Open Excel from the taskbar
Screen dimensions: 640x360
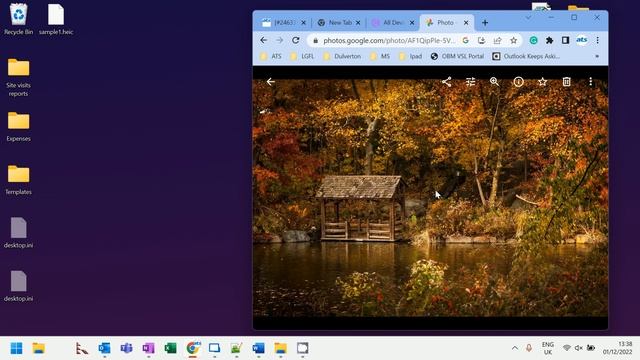pyautogui.click(x=171, y=348)
